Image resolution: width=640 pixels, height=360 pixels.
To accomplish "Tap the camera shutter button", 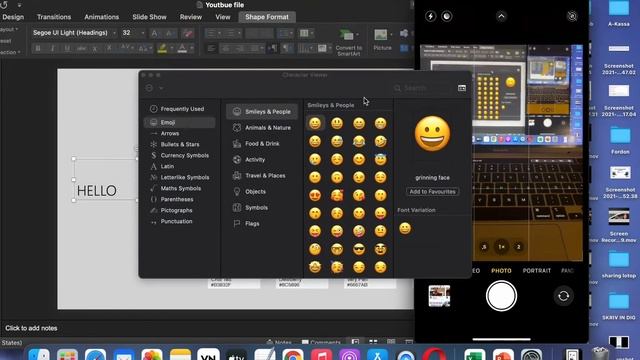I will point(501,296).
